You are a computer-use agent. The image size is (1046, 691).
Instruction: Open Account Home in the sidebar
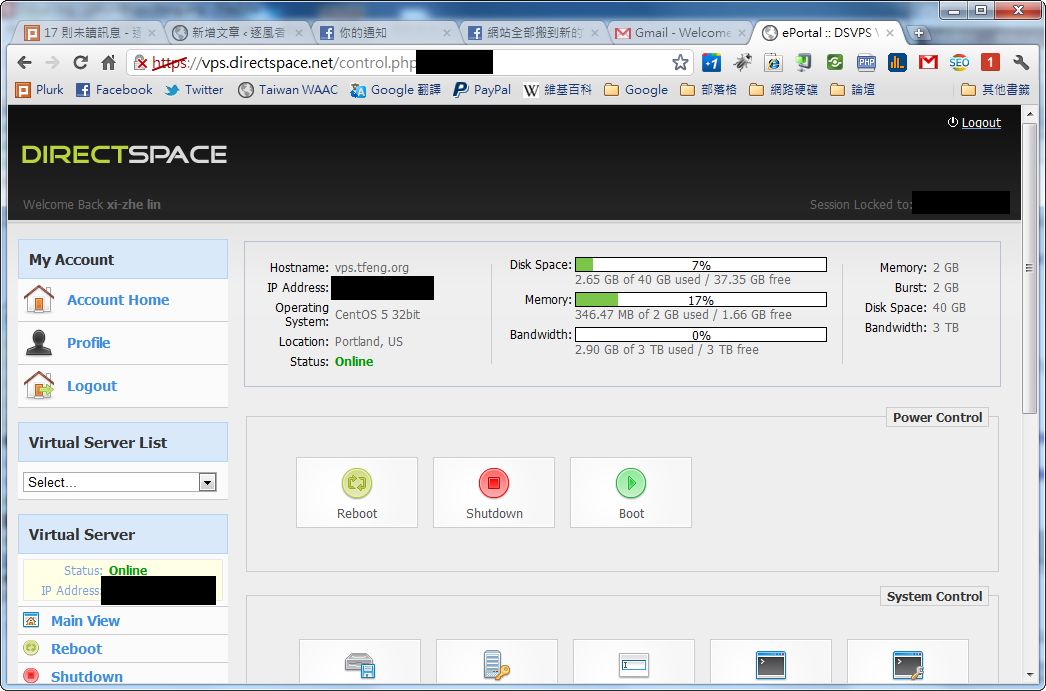[x=118, y=300]
